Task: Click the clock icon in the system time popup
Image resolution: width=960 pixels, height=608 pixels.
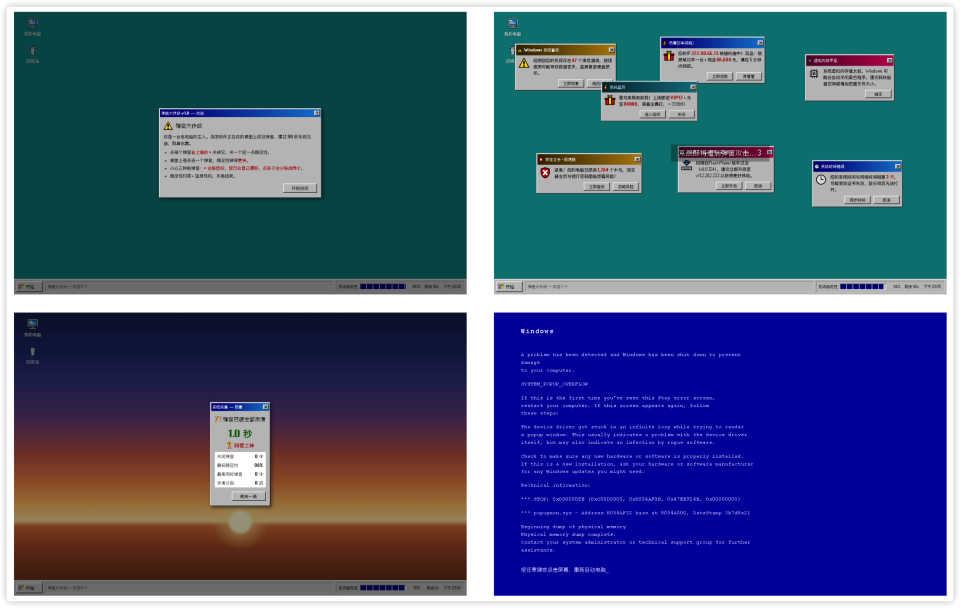Action: tap(821, 180)
